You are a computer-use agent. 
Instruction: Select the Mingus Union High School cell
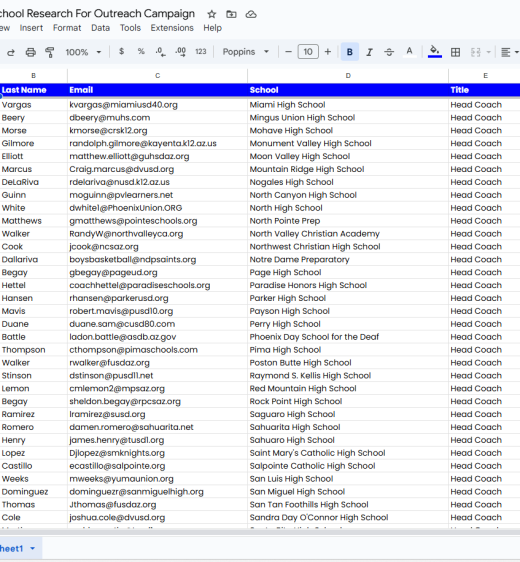(x=348, y=118)
